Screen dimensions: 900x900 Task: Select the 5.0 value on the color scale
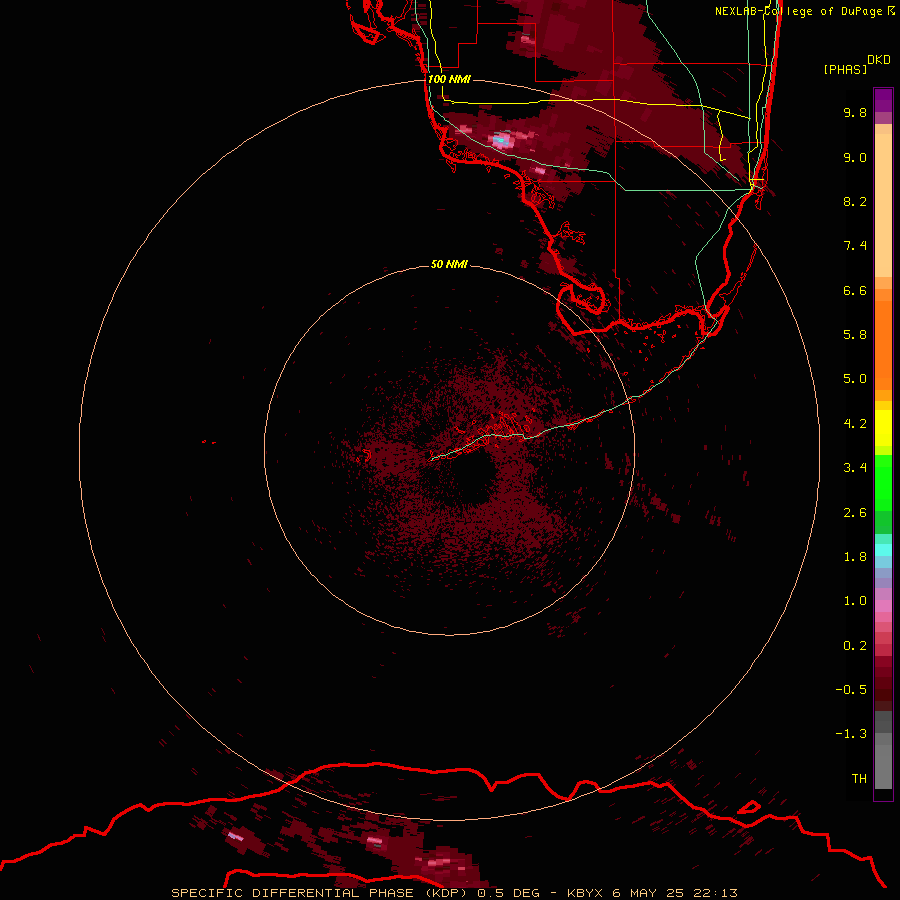point(855,379)
